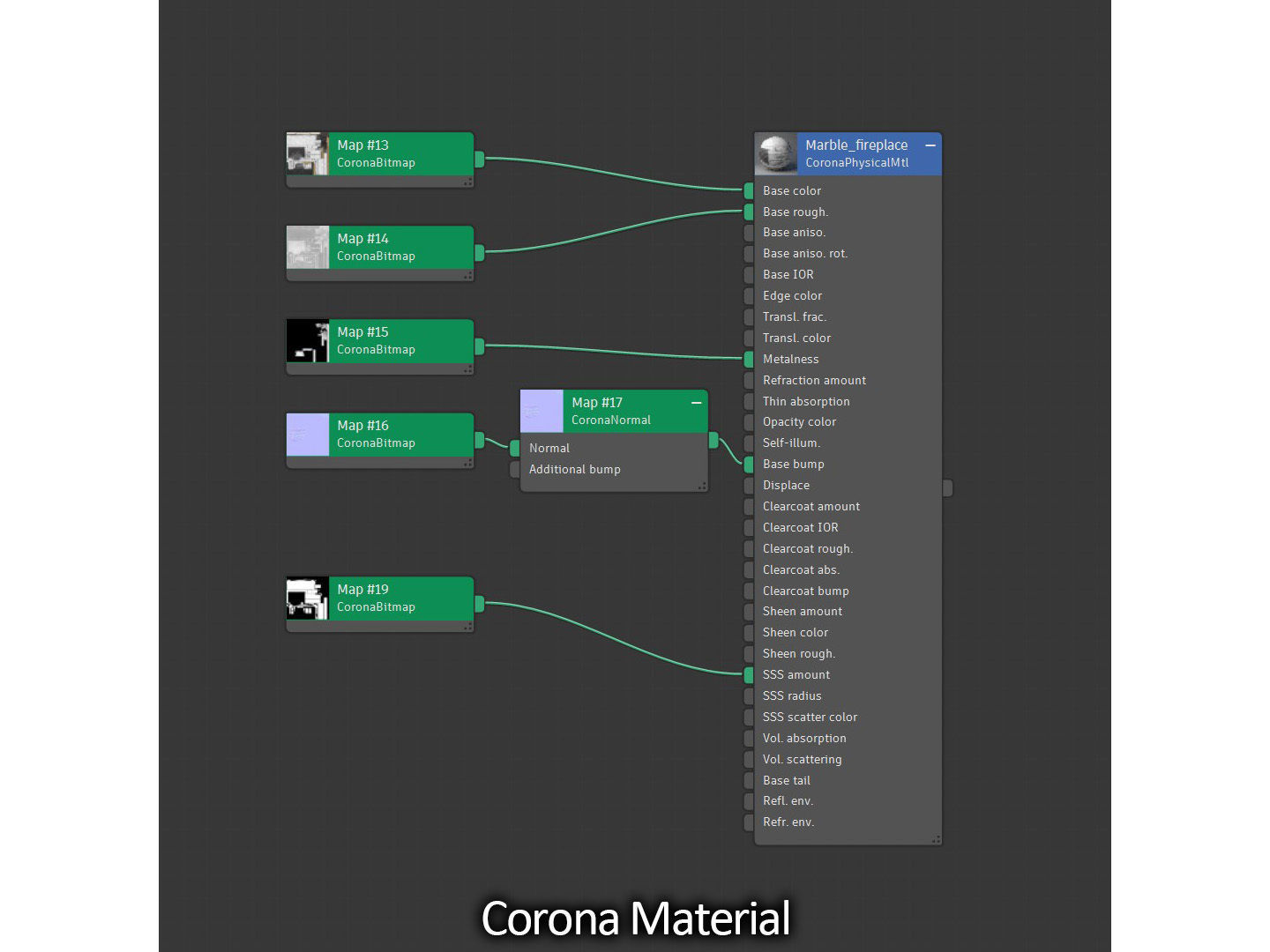Click the SSS amount input socket
This screenshot has height=952, width=1270.
pos(749,675)
